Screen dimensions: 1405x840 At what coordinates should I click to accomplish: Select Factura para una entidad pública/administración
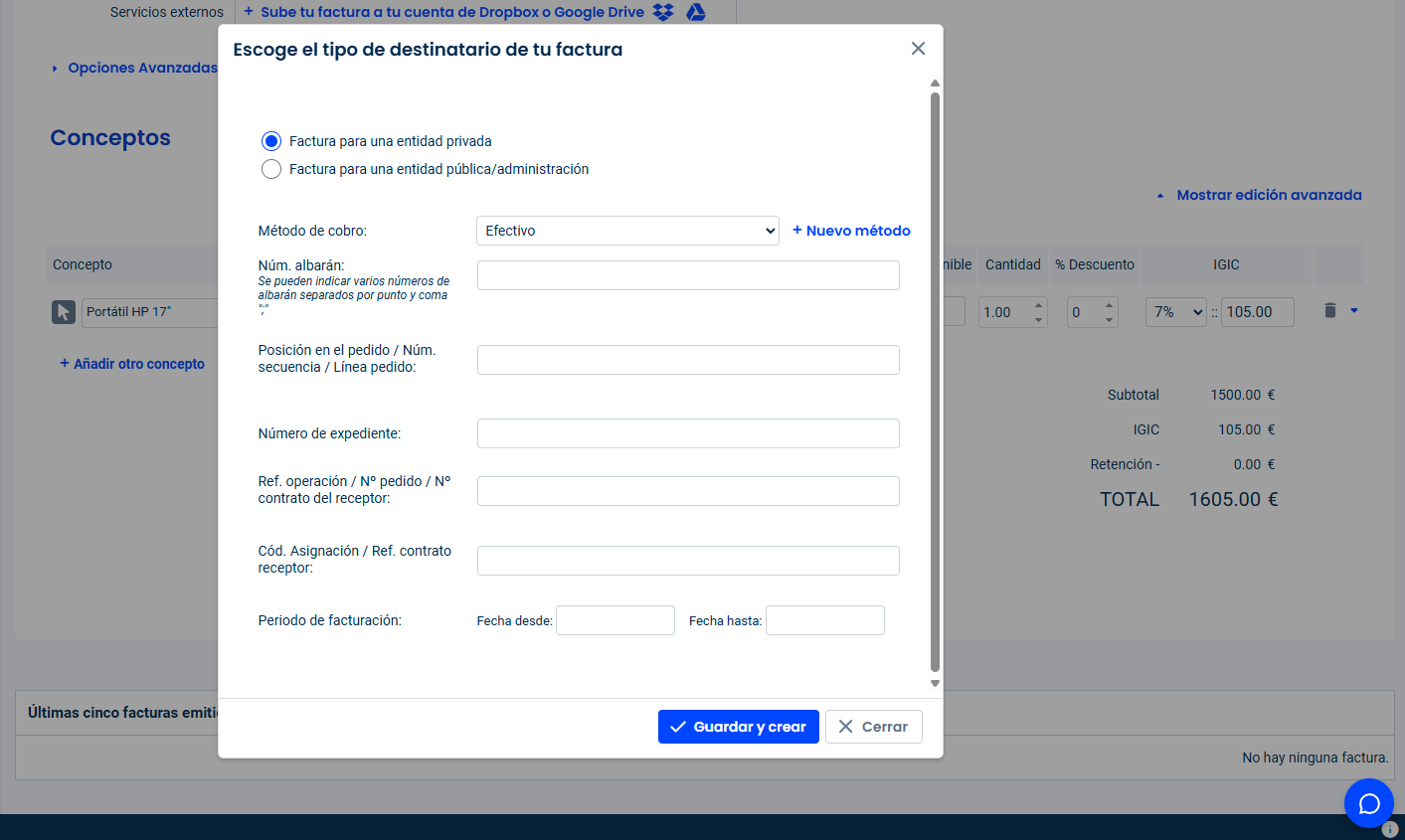(271, 169)
